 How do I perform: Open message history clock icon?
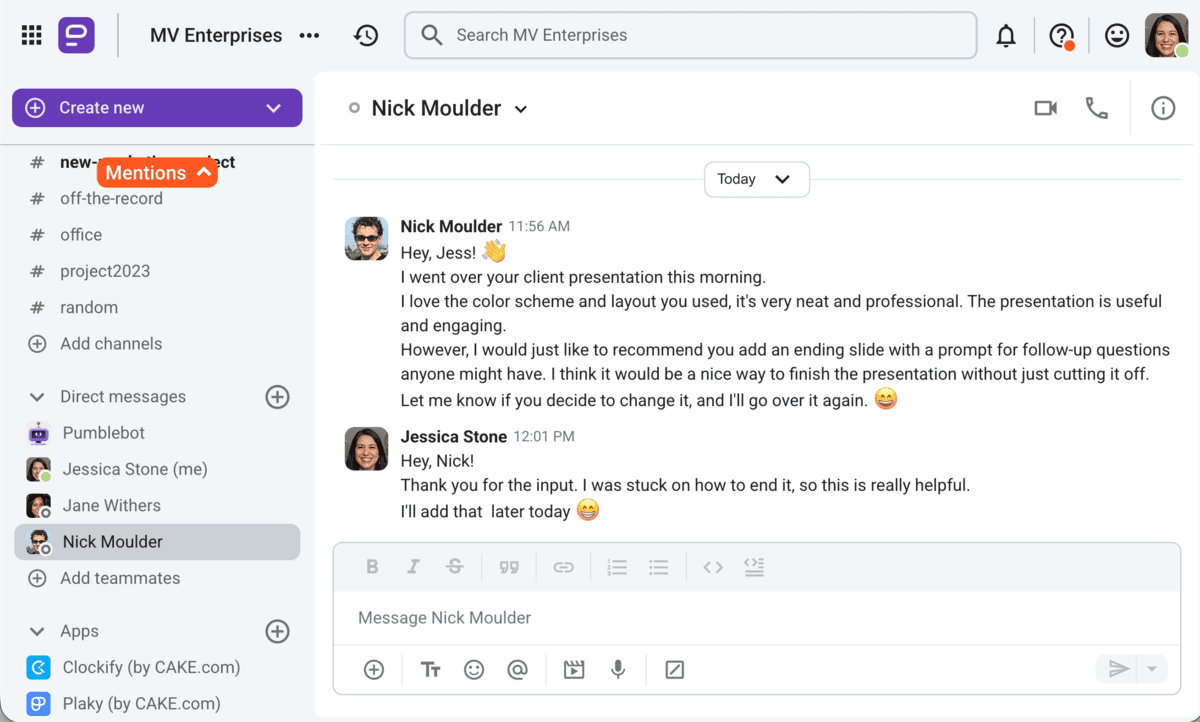coord(366,36)
